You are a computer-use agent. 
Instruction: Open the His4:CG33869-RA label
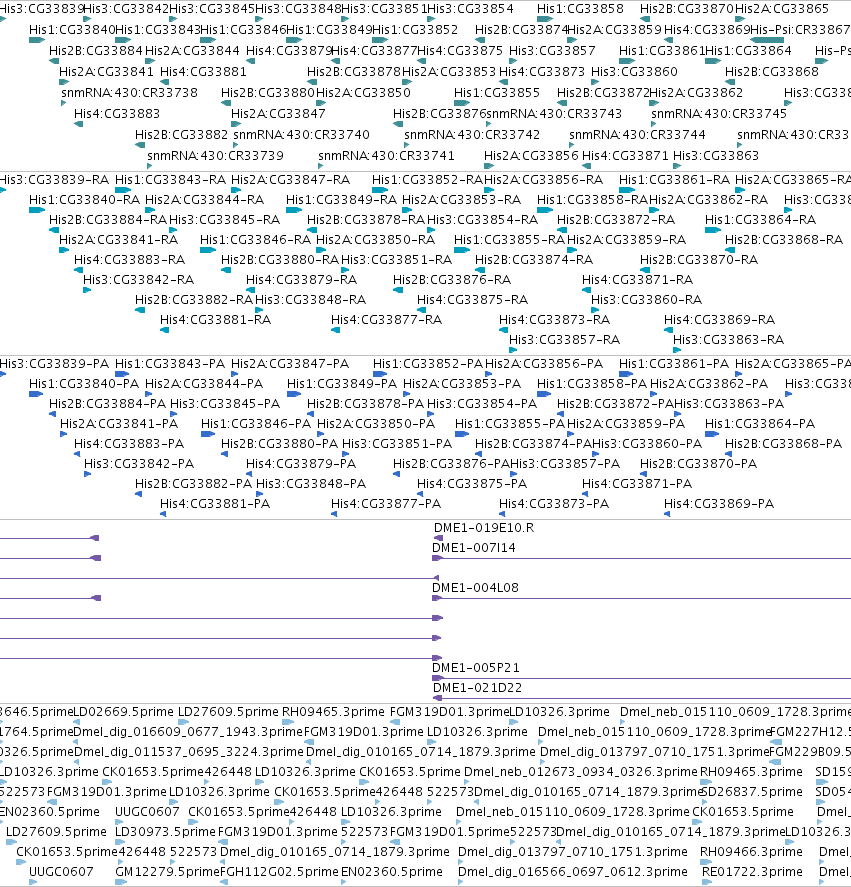[x=719, y=320]
